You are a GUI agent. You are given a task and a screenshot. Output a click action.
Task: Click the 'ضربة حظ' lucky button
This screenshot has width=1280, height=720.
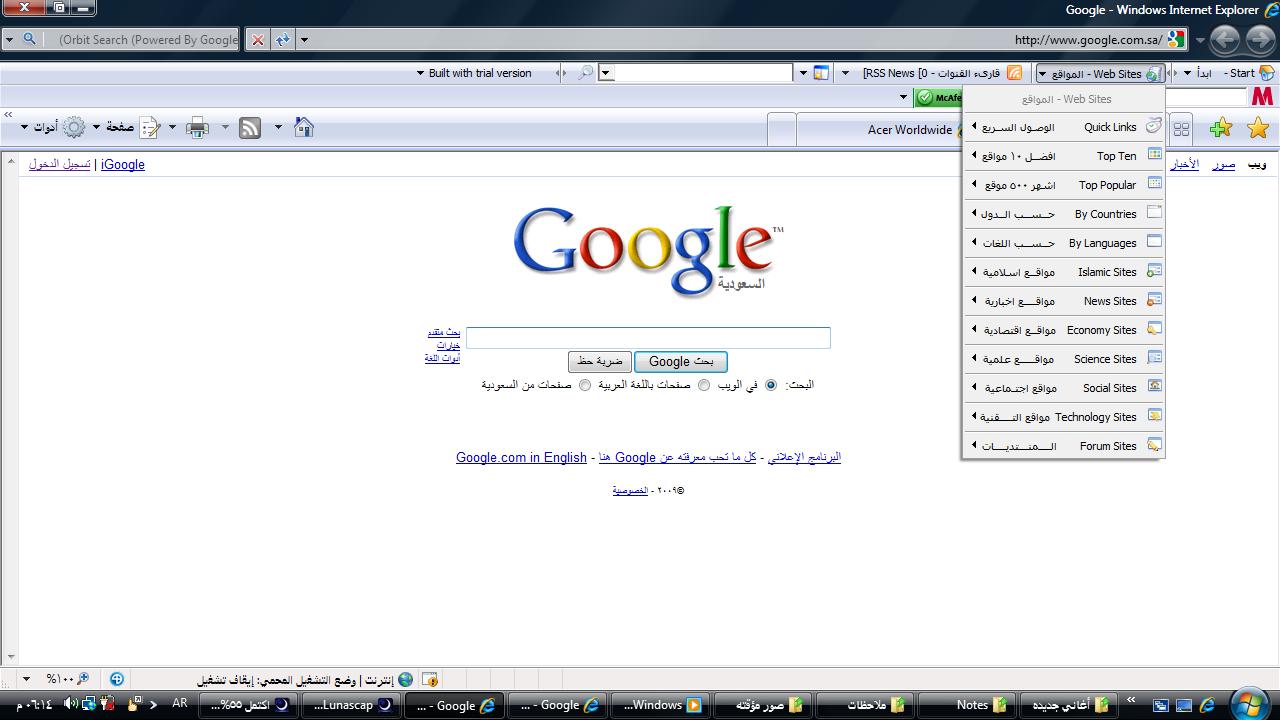click(x=600, y=362)
